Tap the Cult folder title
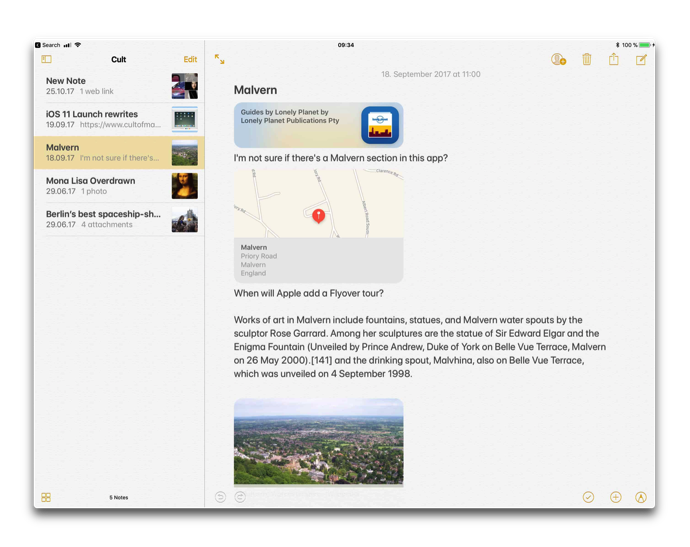Image resolution: width=690 pixels, height=547 pixels. pyautogui.click(x=118, y=59)
